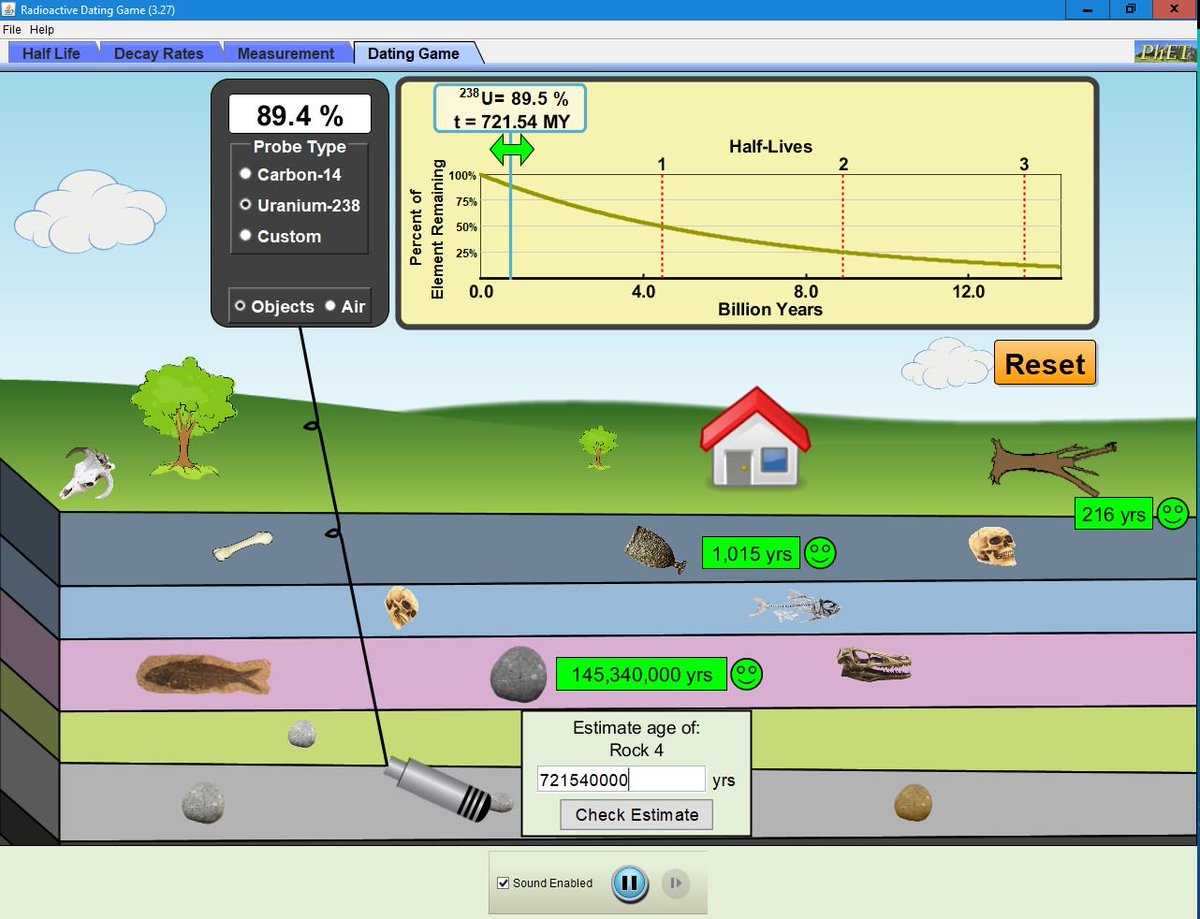
Task: Click the orange skull in second layer
Action: tap(401, 607)
